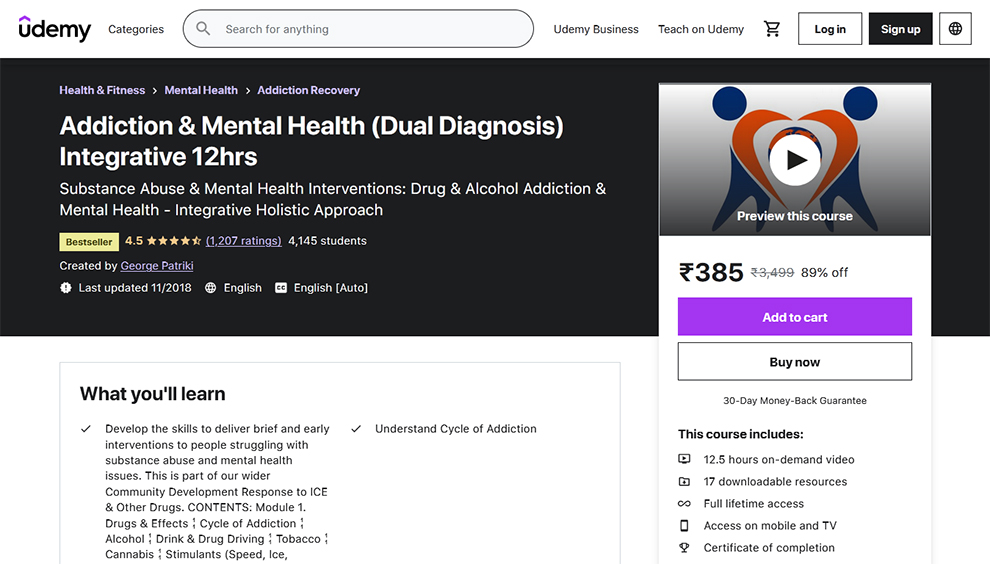Open Udemy Business in navigation
The width and height of the screenshot is (990, 564).
point(596,29)
